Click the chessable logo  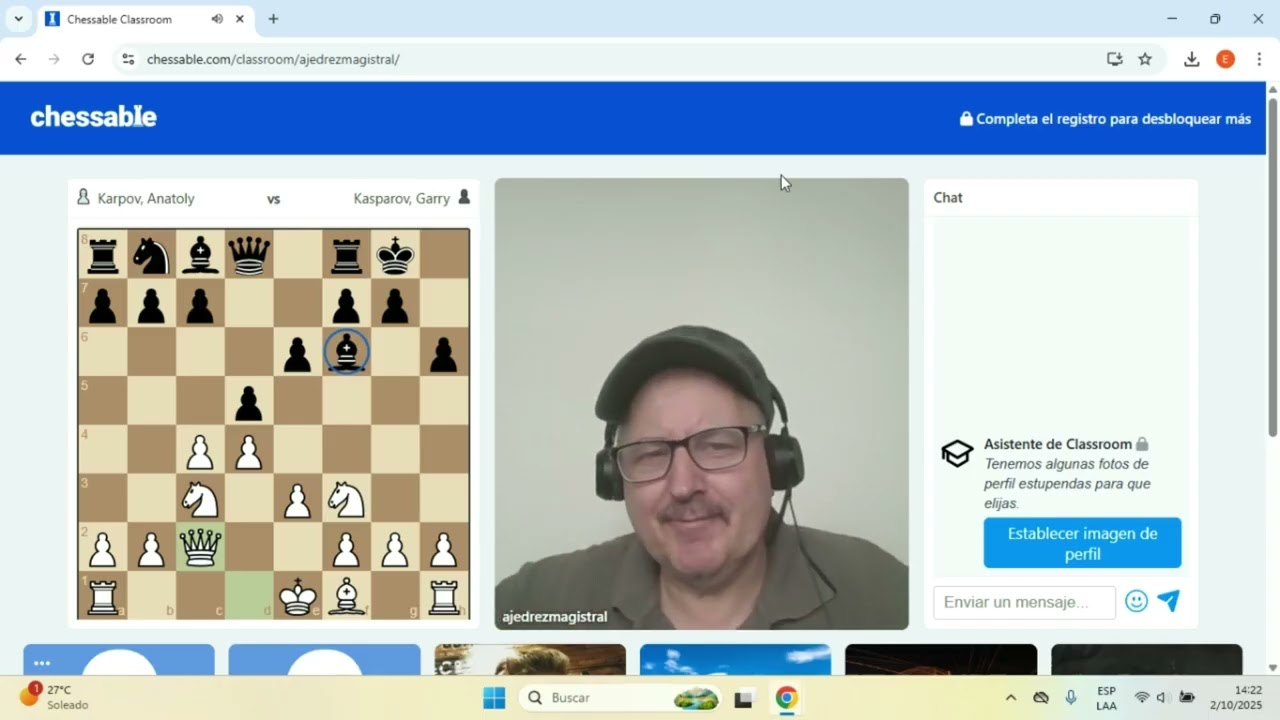point(94,117)
